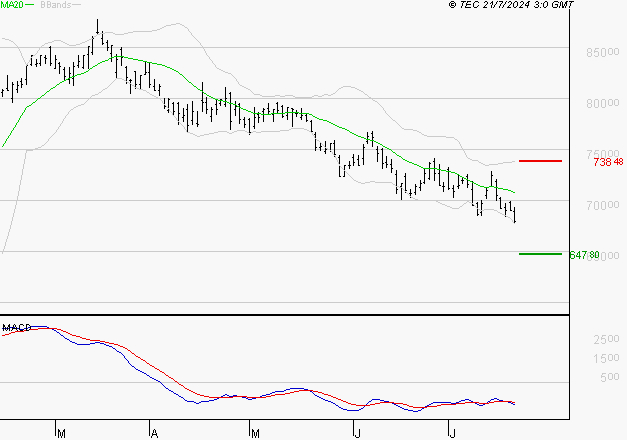Viewport: 627px width, 440px height.
Task: Click the first J month marker
Action: click(357, 433)
